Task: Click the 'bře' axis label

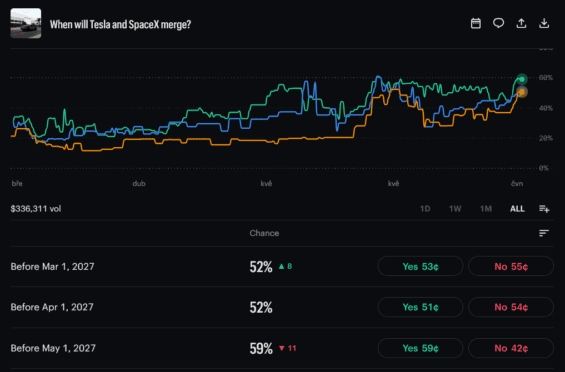Action: [17, 183]
